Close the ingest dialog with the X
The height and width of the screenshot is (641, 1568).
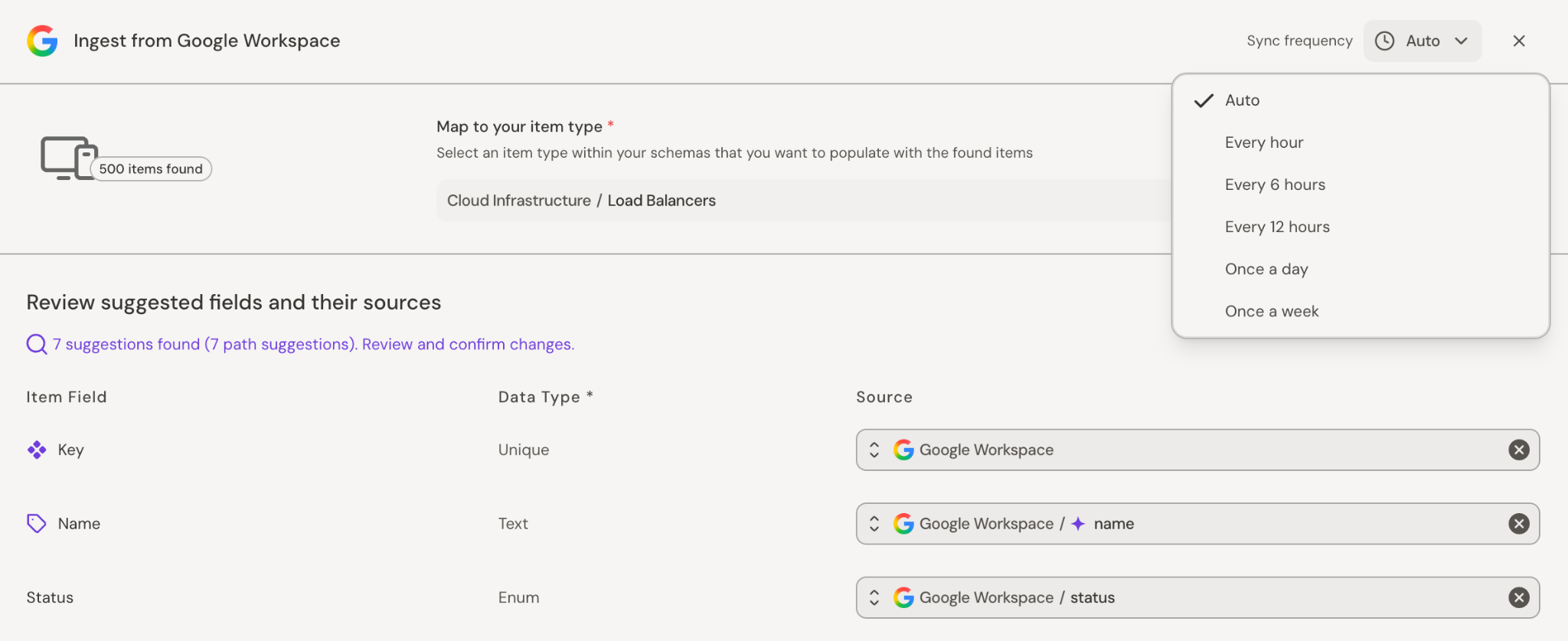tap(1519, 41)
